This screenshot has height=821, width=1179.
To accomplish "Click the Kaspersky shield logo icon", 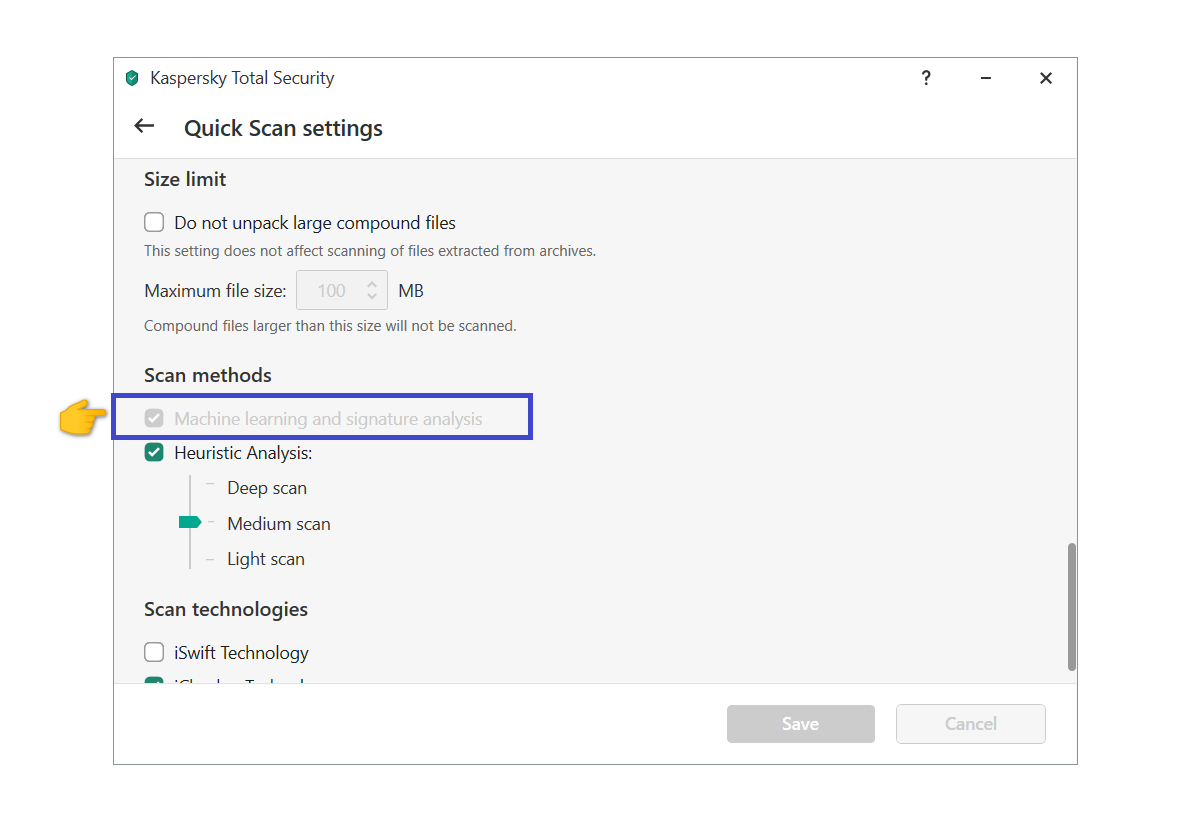I will click(132, 78).
